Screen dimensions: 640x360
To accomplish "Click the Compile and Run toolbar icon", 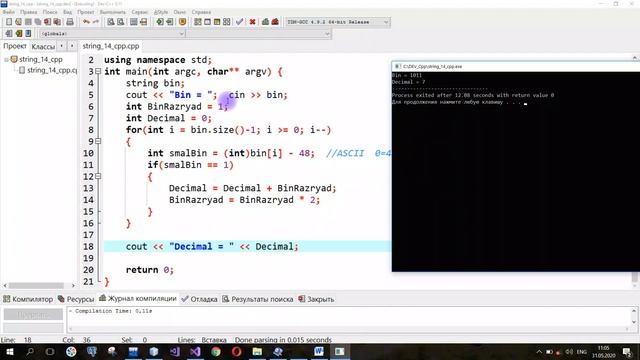I will [217, 22].
